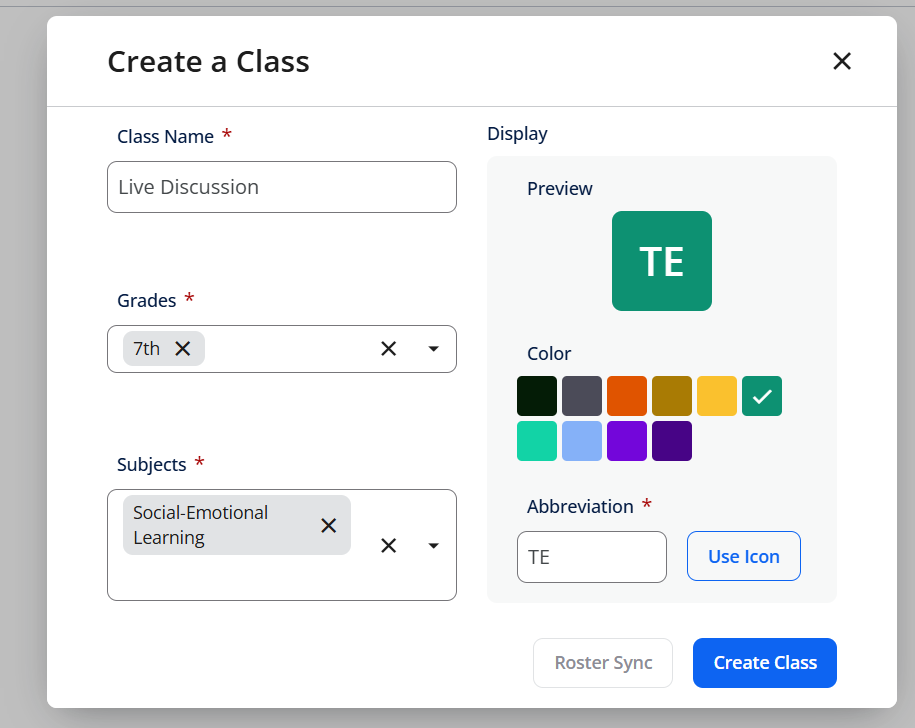Open the Subjects dropdown arrow
The width and height of the screenshot is (915, 728).
pyautogui.click(x=433, y=545)
